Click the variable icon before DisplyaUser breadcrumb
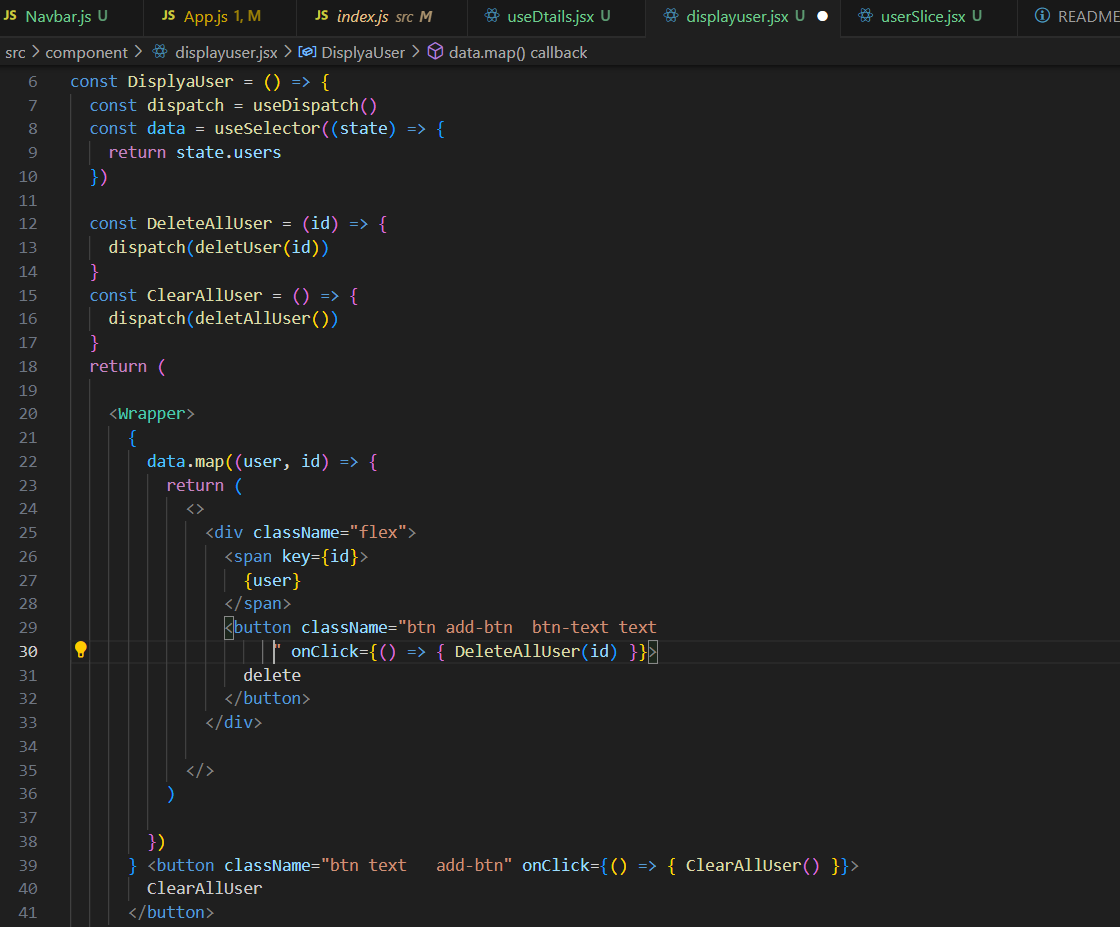The image size is (1120, 927). tap(307, 51)
